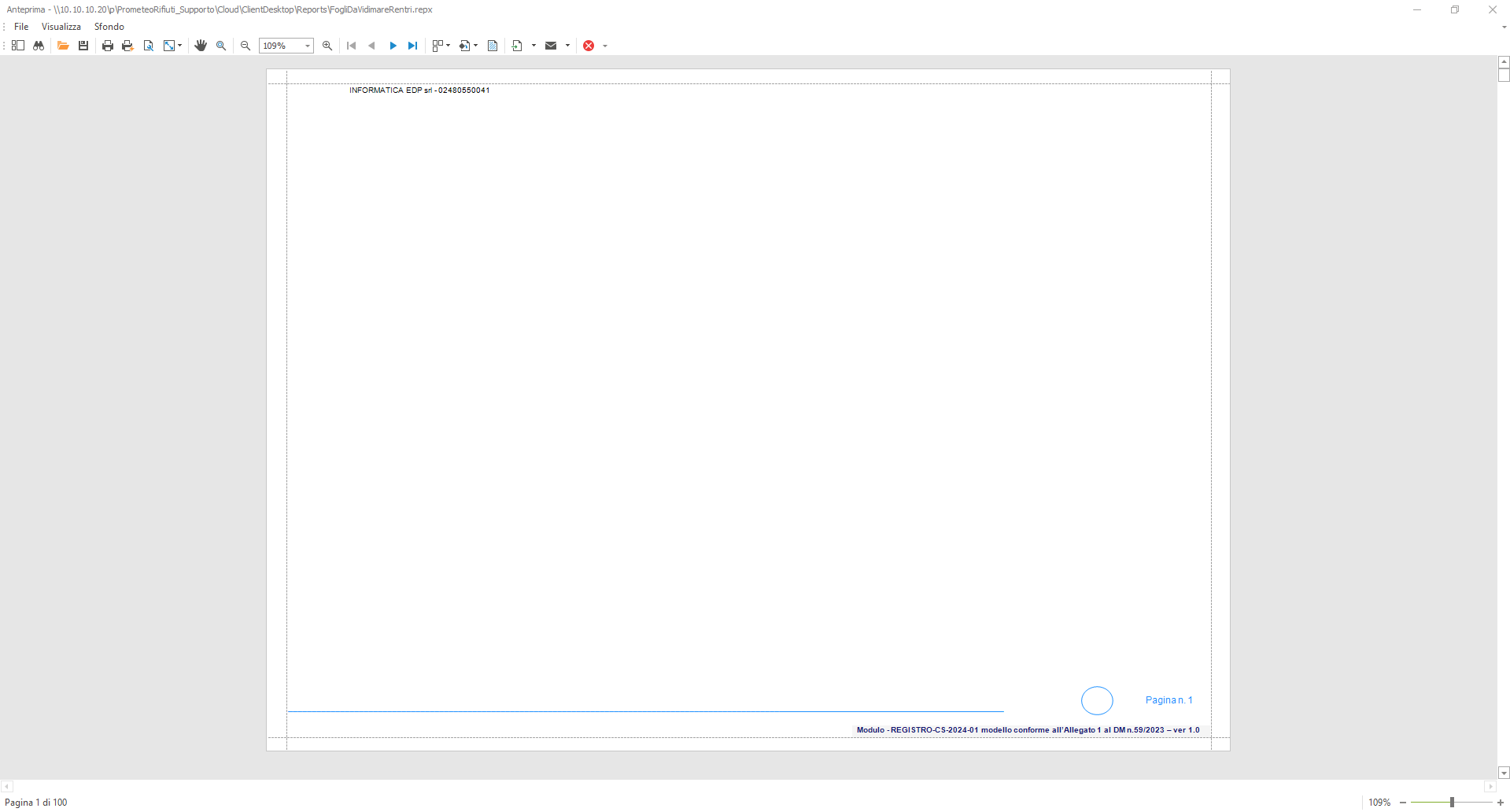Screen dimensions: 1510x812
Task: Open page setup icon
Action: (x=148, y=46)
